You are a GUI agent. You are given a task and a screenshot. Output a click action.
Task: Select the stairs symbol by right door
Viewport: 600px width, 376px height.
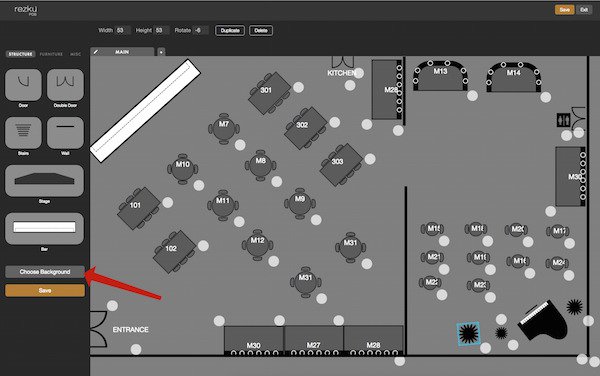click(563, 120)
